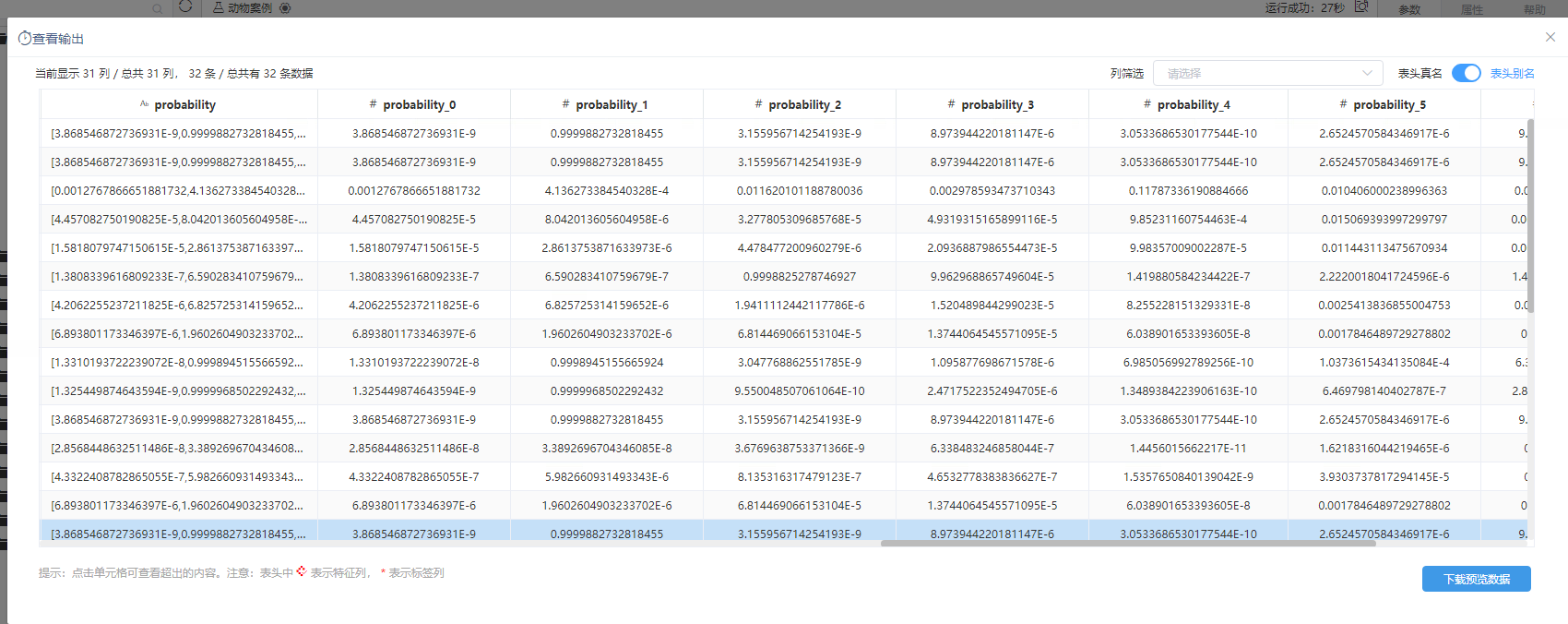Click cell 0.9999968502292432
Screen dimensions: 1568x624
[x=606, y=390]
